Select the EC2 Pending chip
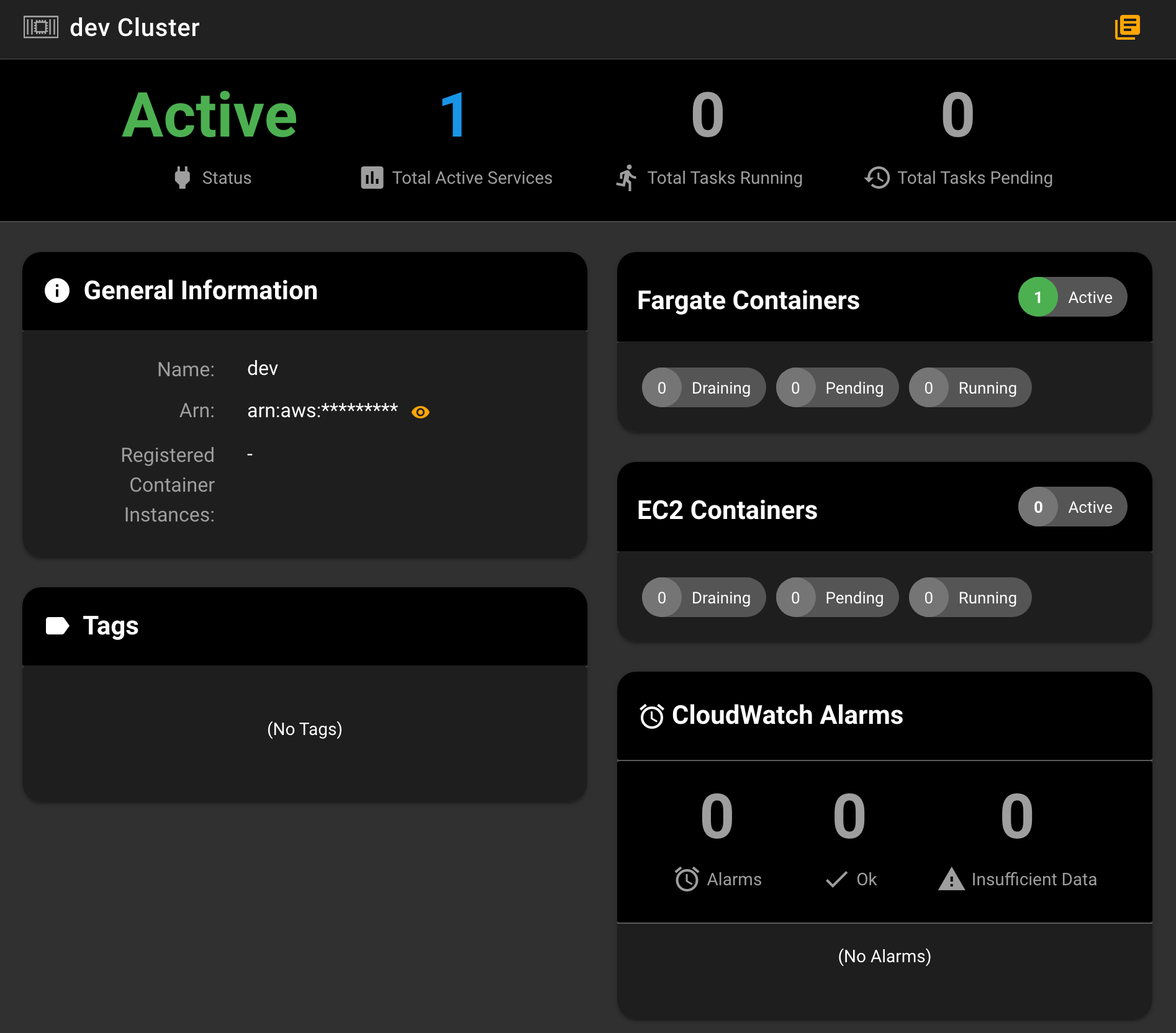The width and height of the screenshot is (1176, 1033). 837,598
